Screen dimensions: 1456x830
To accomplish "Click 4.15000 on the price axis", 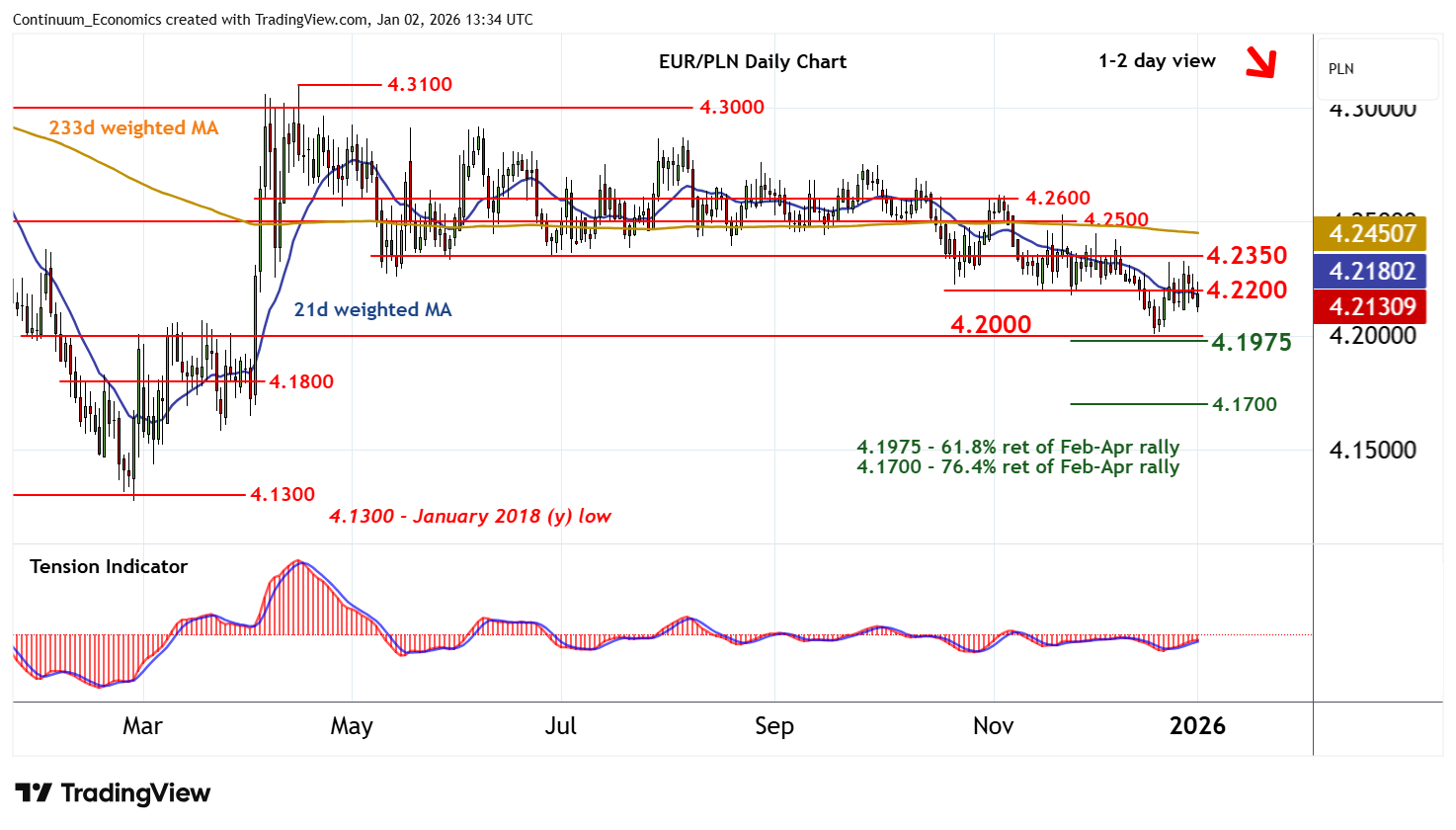I will (1372, 450).
